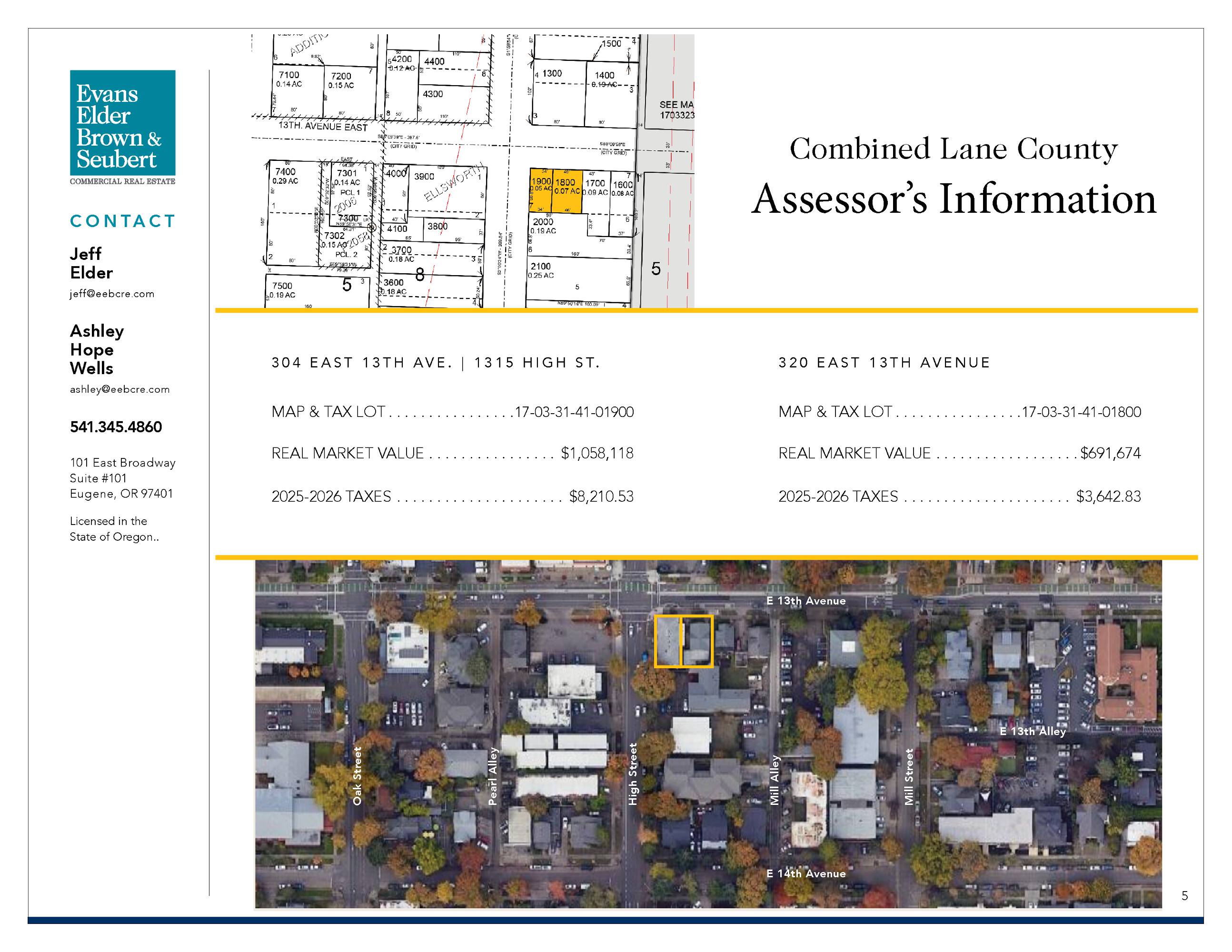Click the Pearl Alley label on aerial

click(x=493, y=777)
